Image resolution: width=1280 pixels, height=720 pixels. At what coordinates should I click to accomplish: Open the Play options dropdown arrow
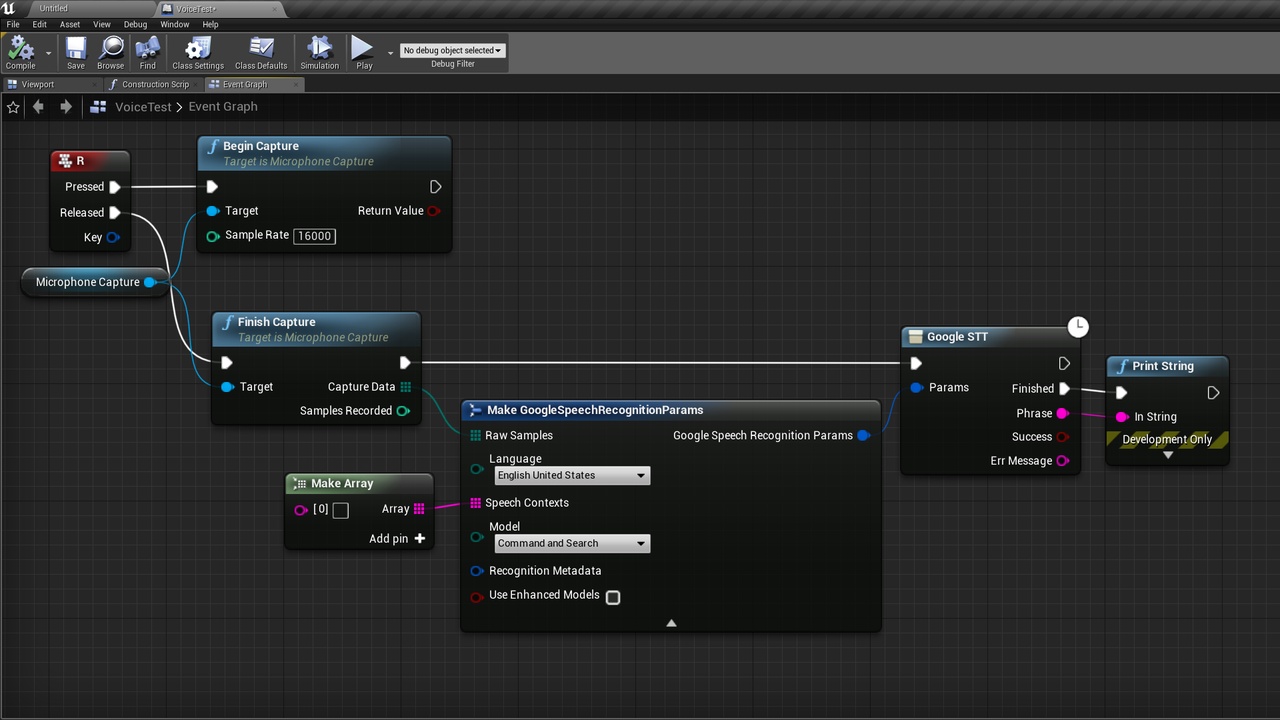(x=390, y=53)
